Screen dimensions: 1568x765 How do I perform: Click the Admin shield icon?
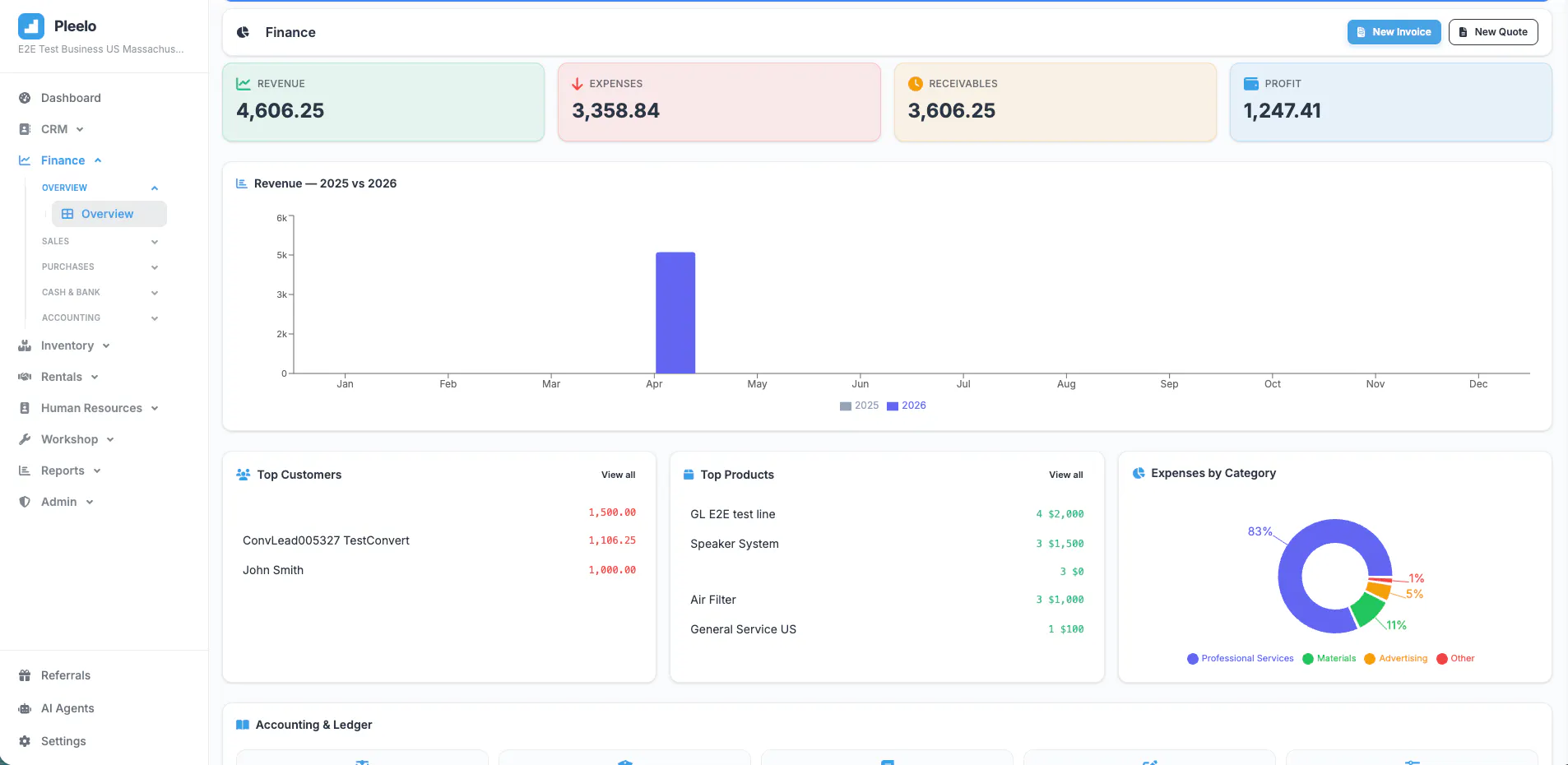tap(25, 502)
